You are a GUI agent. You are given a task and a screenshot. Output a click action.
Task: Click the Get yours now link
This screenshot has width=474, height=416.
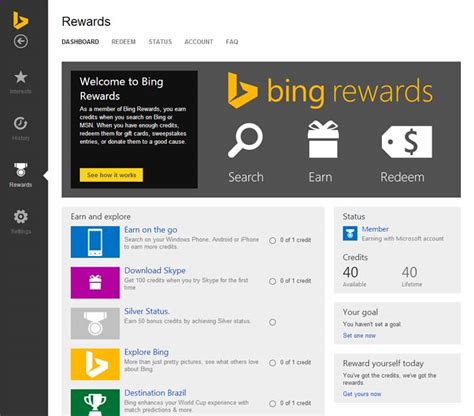(362, 394)
